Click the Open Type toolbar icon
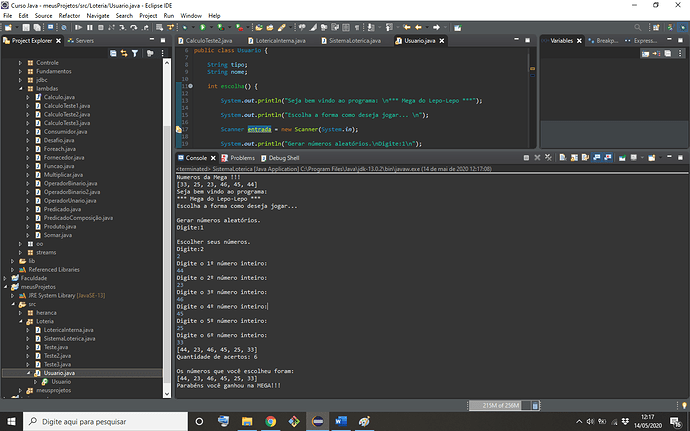This screenshot has height=431, width=690. point(259,28)
